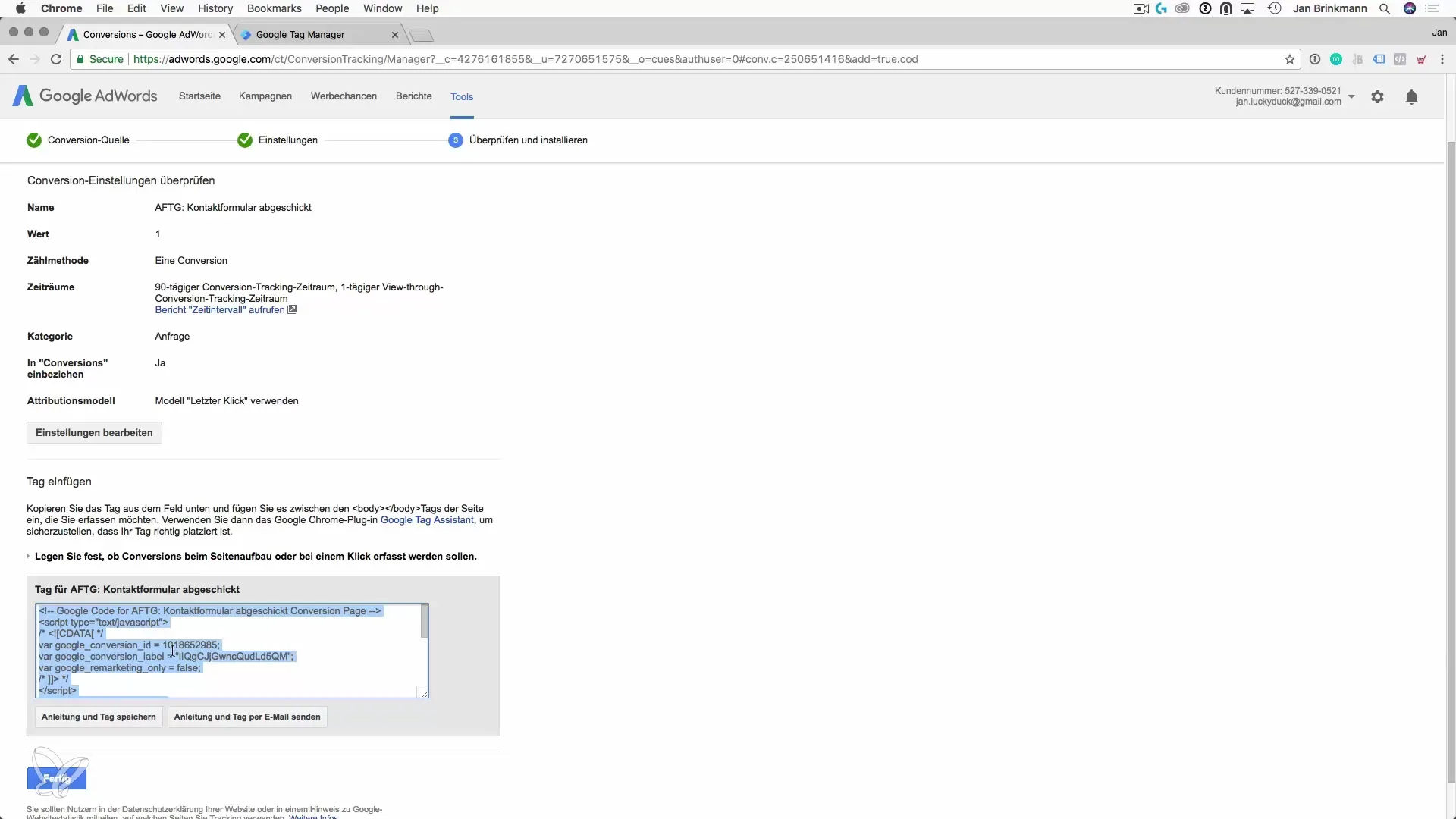The image size is (1456, 819).
Task: Open the Time Machine menu bar icon
Action: [1275, 8]
